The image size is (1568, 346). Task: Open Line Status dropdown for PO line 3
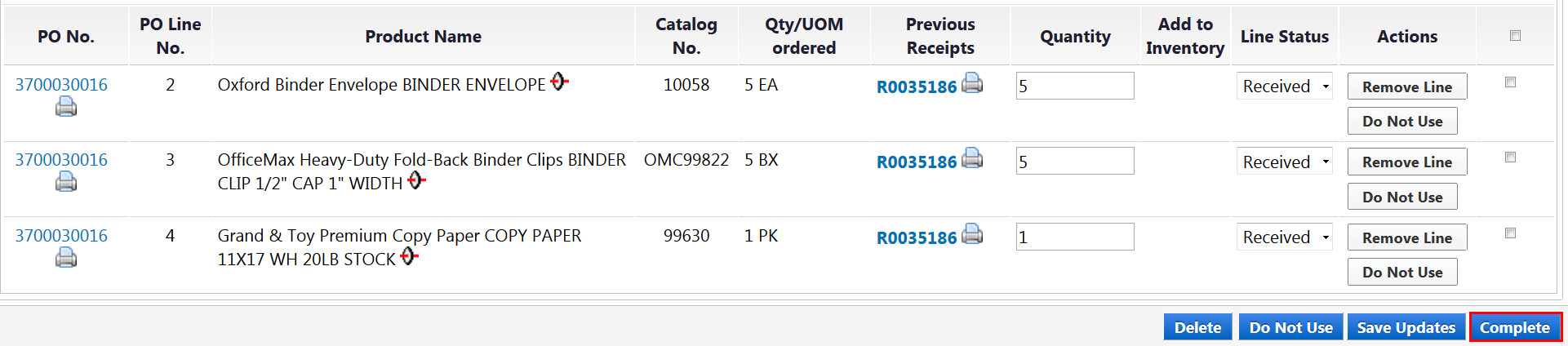tap(1284, 162)
